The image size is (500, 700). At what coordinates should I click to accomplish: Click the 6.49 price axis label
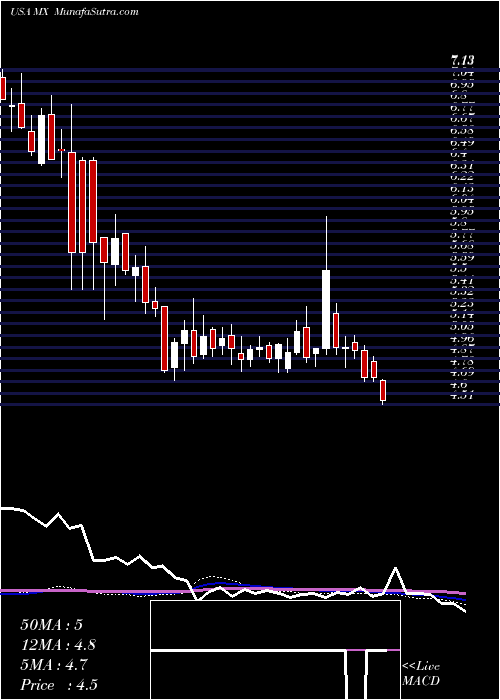click(x=462, y=143)
